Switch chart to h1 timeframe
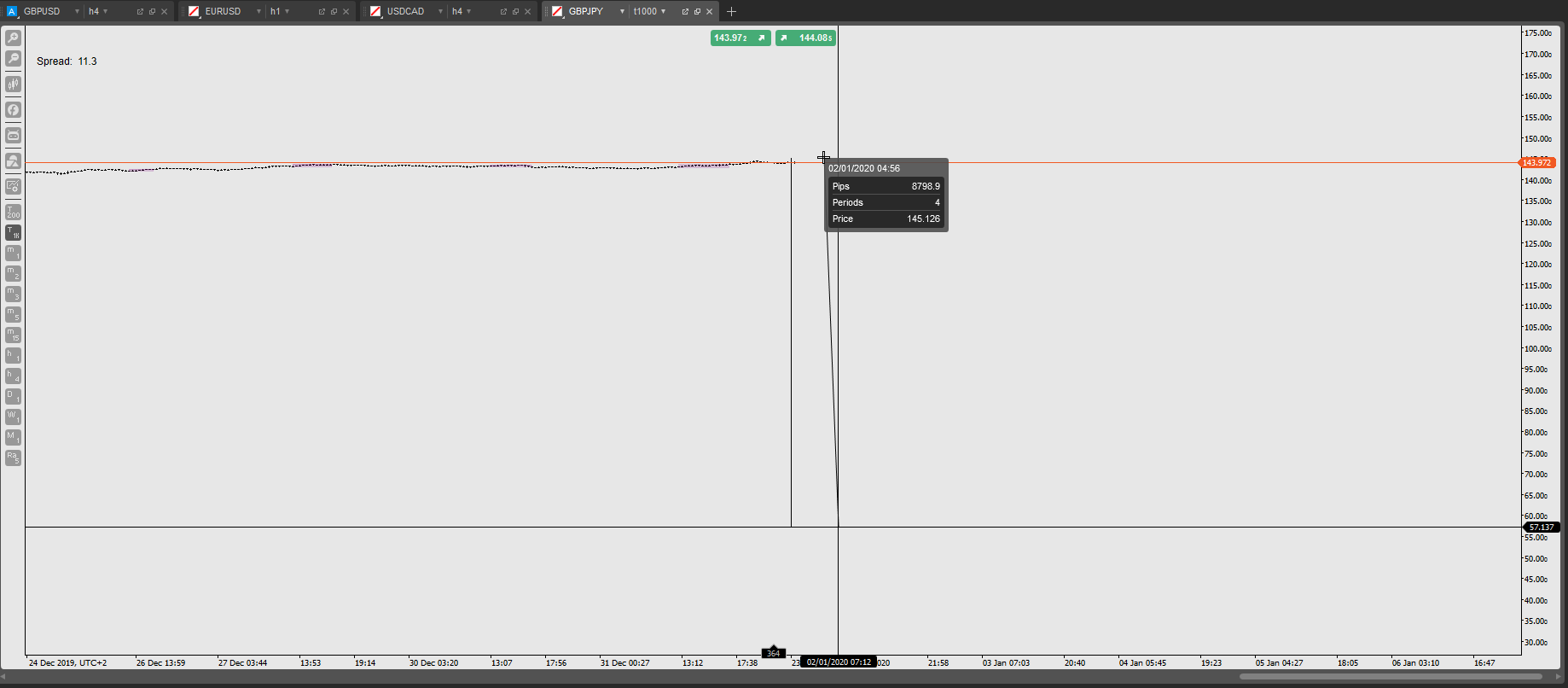The height and width of the screenshot is (688, 1568). coord(13,355)
